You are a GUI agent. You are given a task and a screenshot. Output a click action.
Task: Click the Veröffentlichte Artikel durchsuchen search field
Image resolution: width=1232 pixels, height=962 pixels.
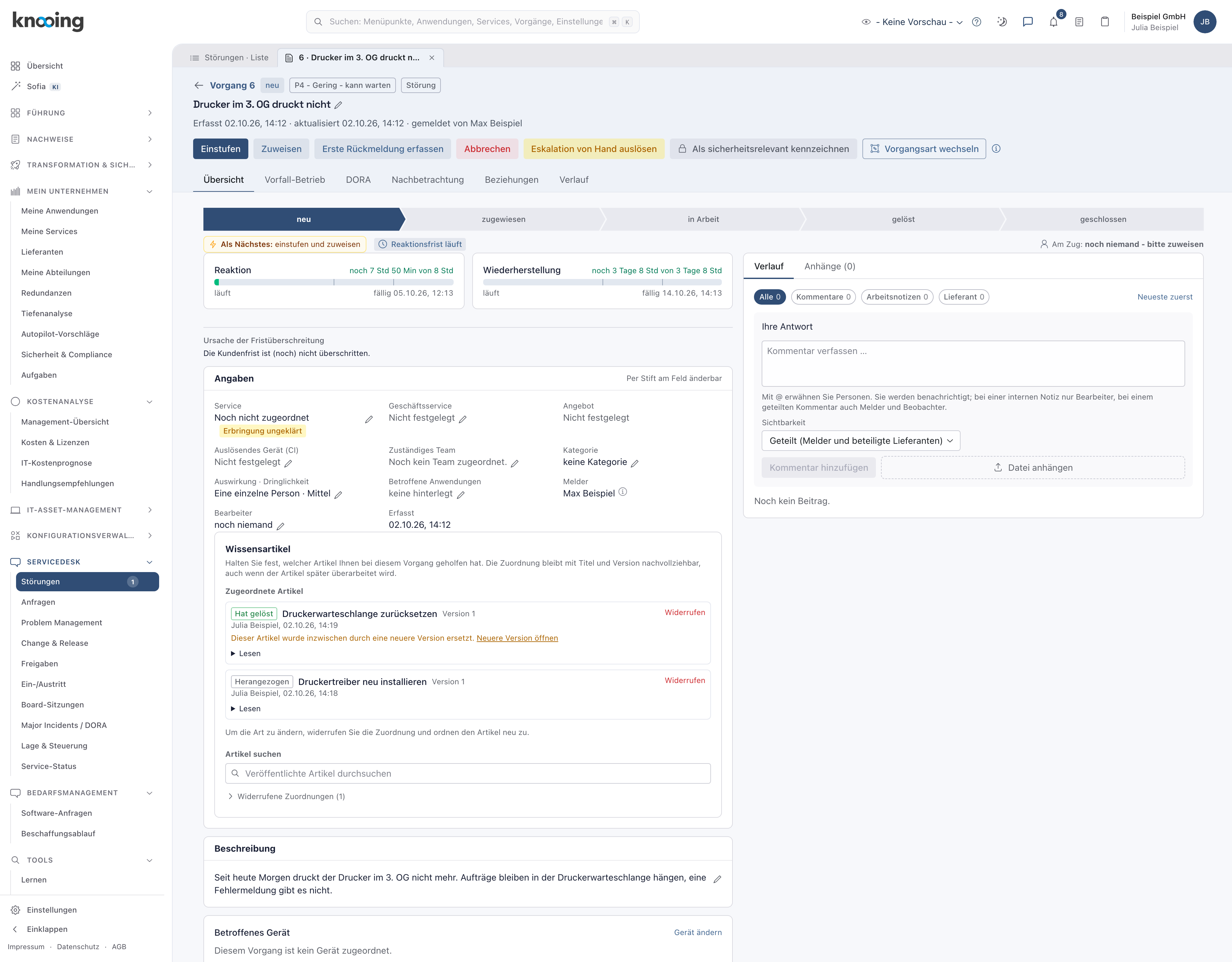[x=468, y=773]
